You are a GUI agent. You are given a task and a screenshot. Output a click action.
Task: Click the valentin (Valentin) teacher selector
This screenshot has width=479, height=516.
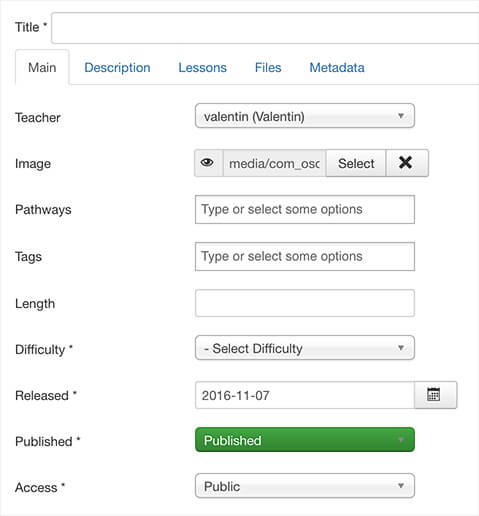pos(305,116)
